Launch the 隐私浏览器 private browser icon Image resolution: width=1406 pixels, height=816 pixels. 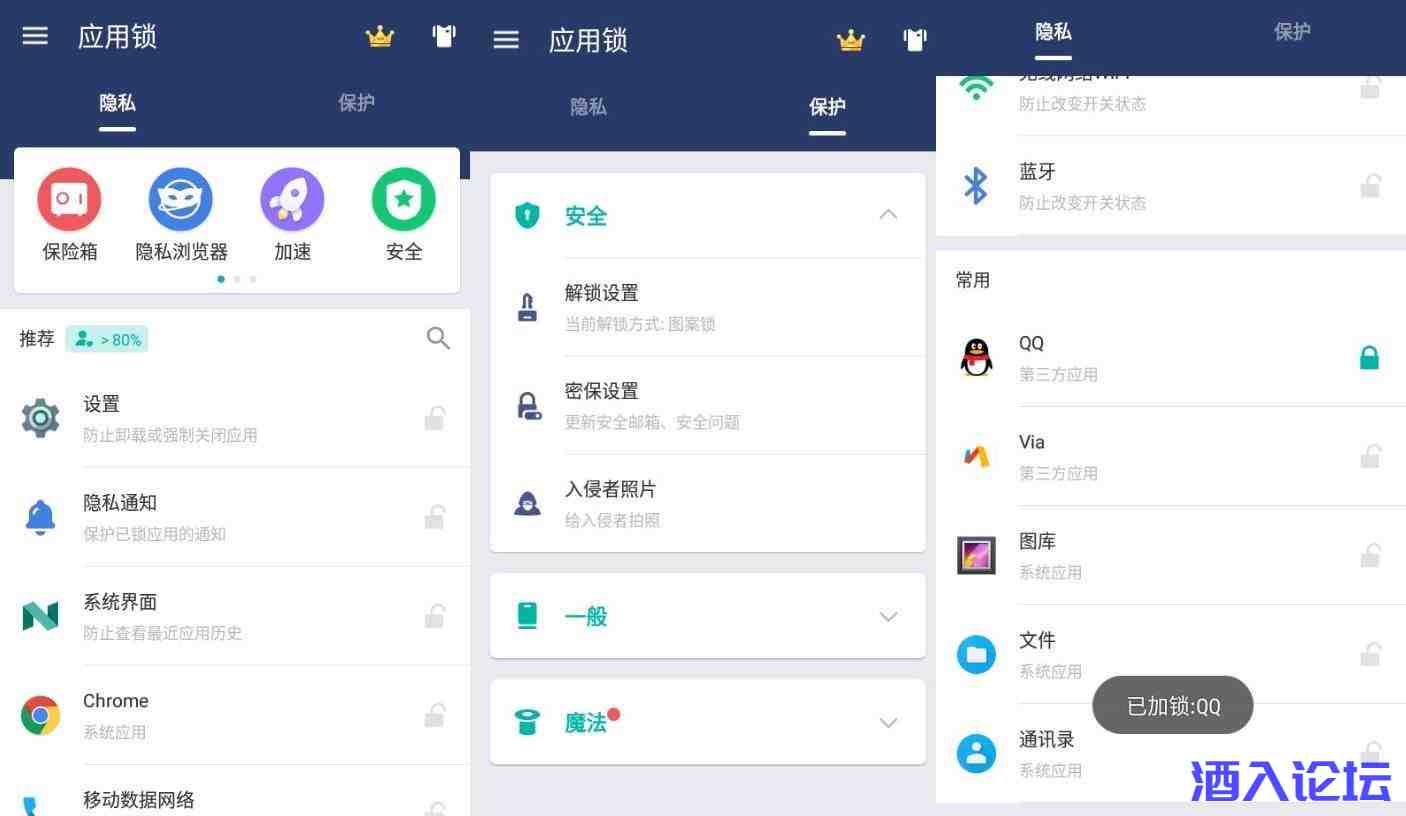coord(181,199)
